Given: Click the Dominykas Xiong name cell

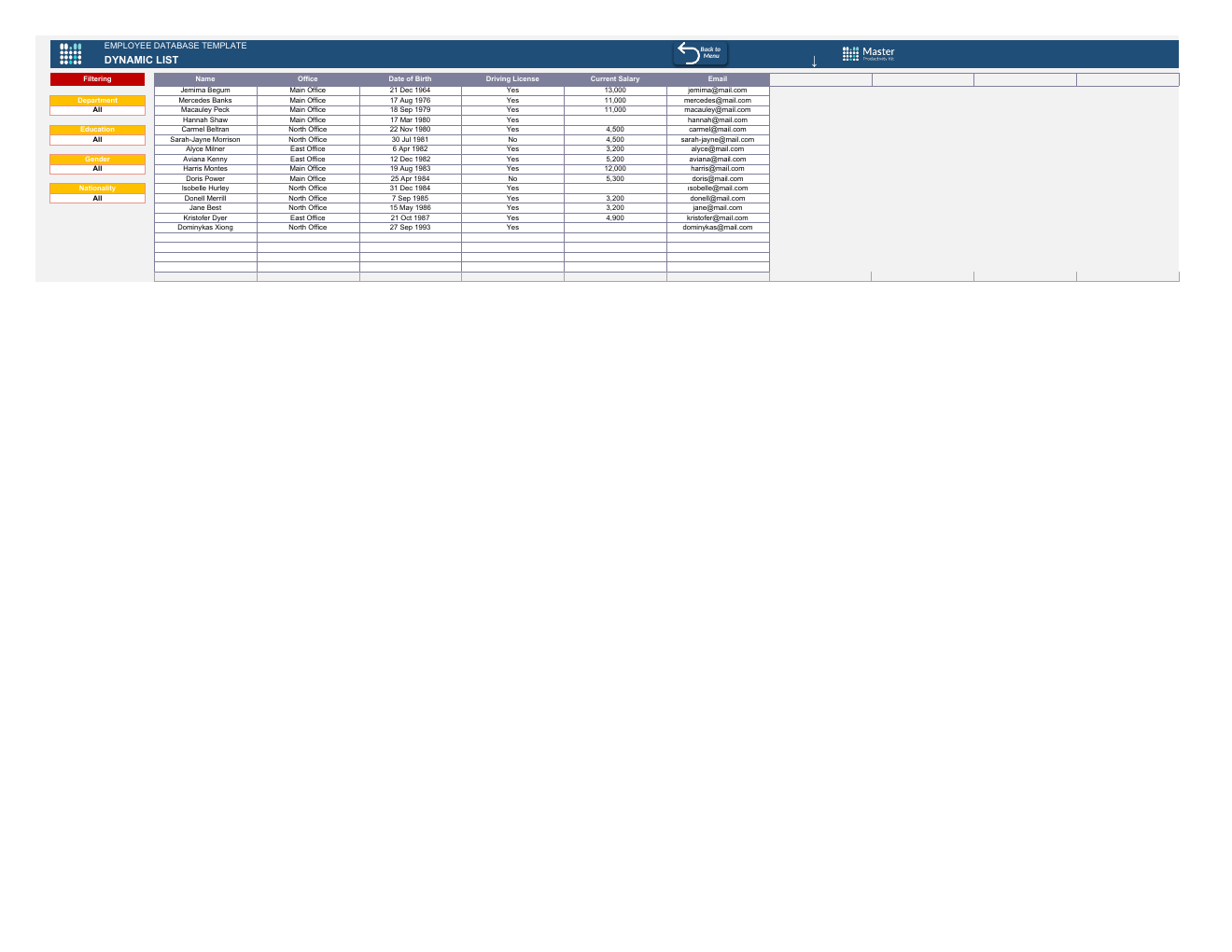Looking at the screenshot, I should coord(205,228).
